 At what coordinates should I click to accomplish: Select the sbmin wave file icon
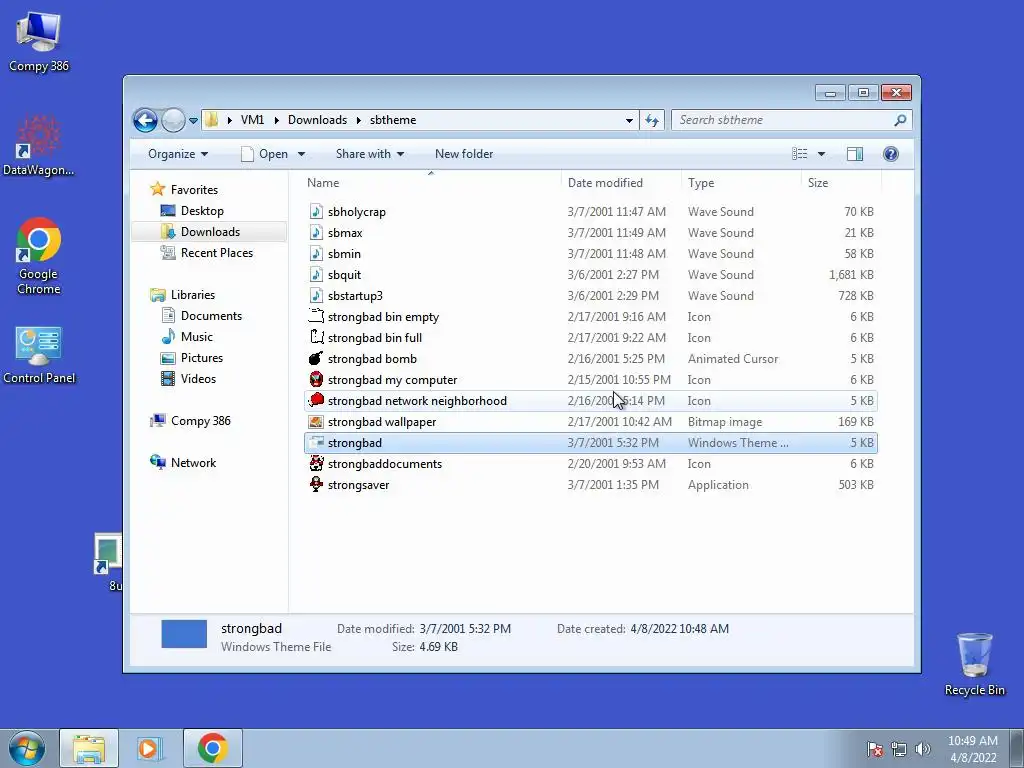316,253
